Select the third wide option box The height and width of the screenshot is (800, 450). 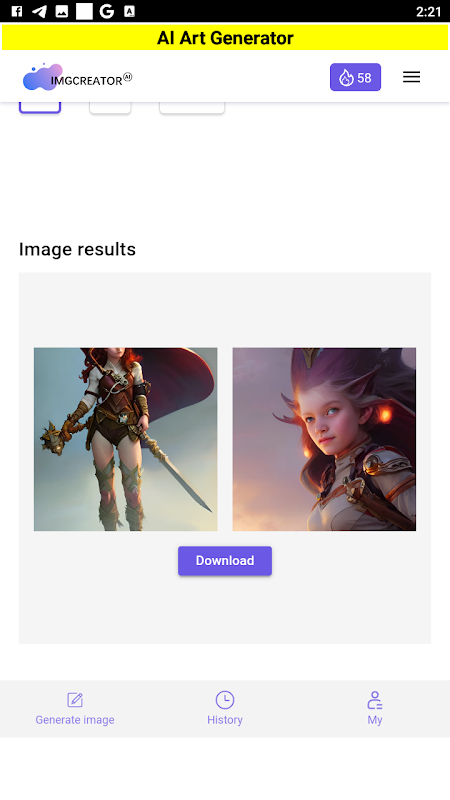pos(192,107)
